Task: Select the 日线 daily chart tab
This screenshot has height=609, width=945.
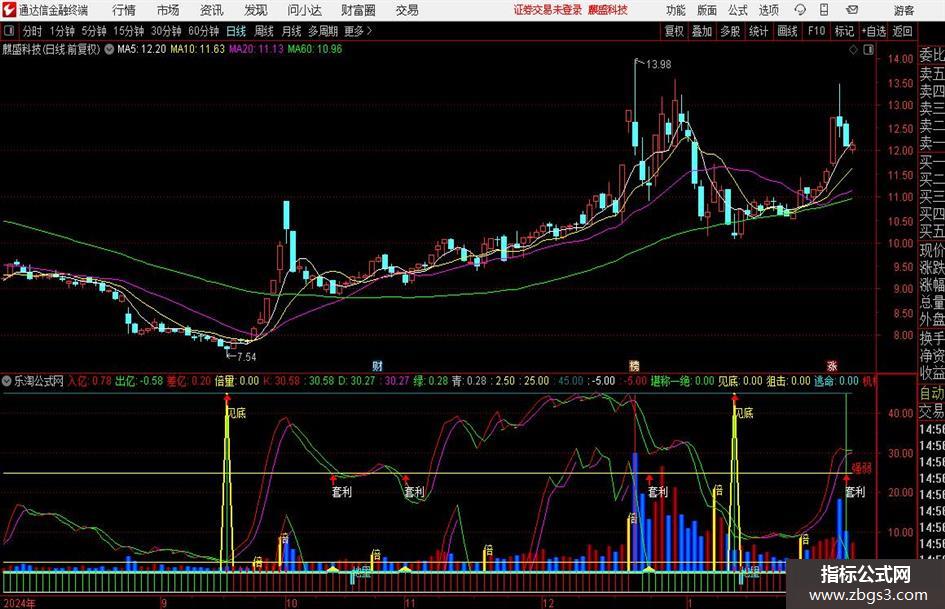Action: (x=236, y=31)
